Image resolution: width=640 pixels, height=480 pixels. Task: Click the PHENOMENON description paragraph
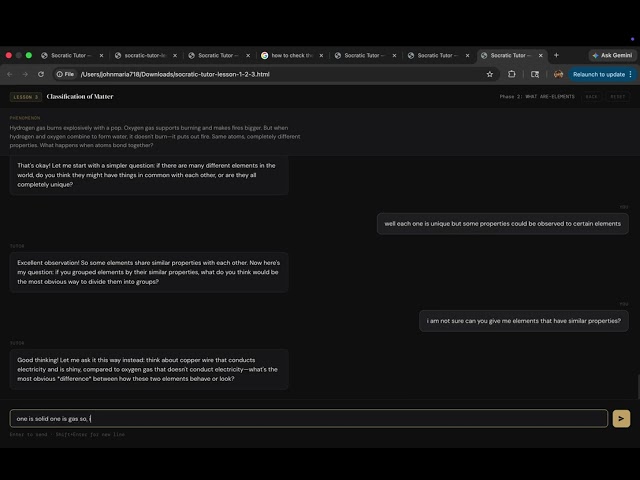pos(155,136)
